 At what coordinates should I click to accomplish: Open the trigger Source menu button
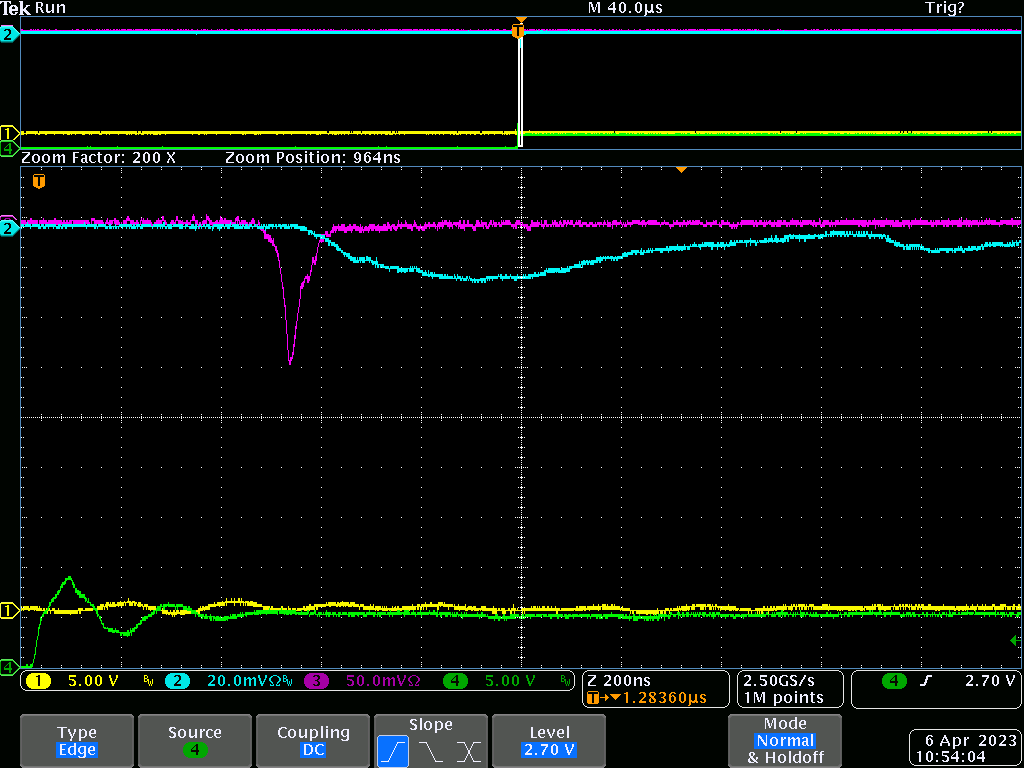tap(195, 741)
